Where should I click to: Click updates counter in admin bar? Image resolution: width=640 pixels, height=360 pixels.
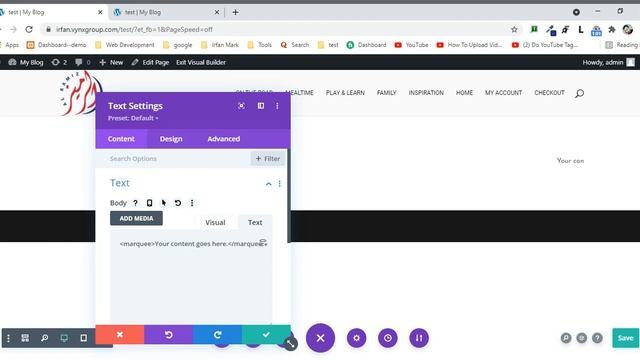(60, 62)
